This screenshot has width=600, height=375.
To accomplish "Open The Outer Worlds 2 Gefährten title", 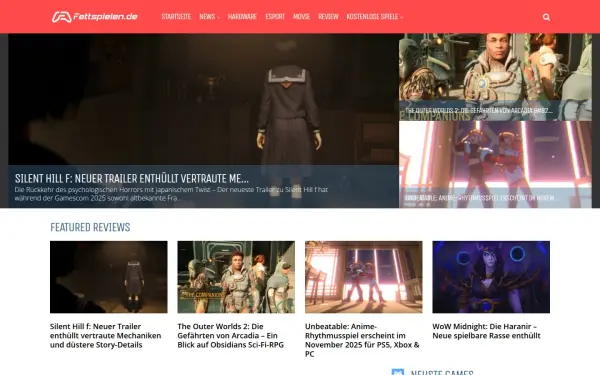I will [230, 336].
